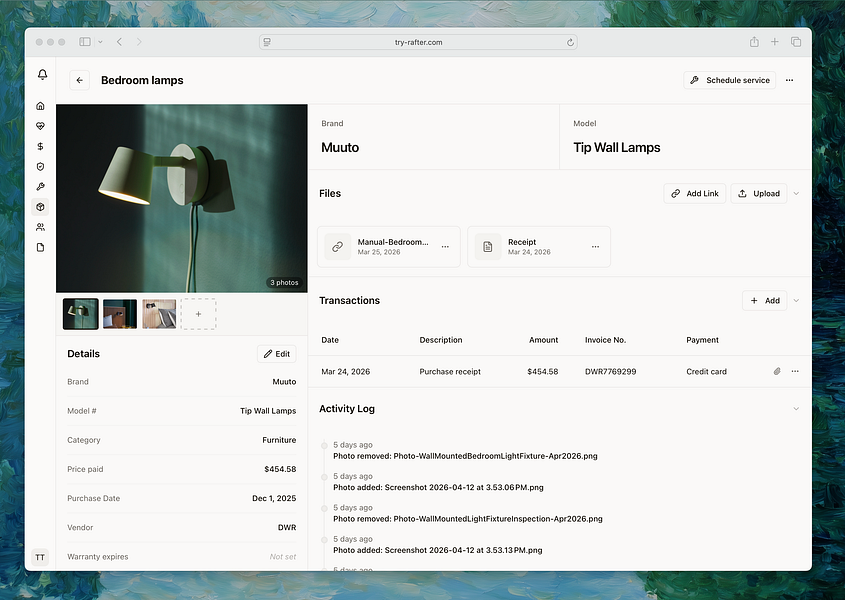Select the third photo thumbnail
845x600 pixels.
(x=159, y=314)
